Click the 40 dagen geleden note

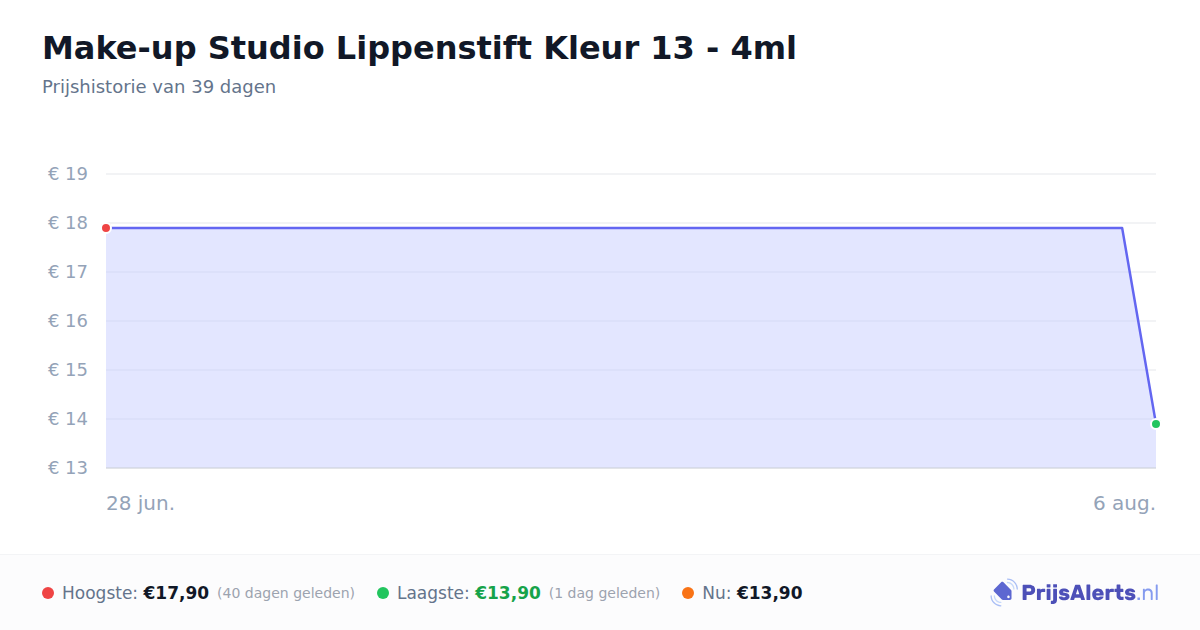pyautogui.click(x=286, y=593)
